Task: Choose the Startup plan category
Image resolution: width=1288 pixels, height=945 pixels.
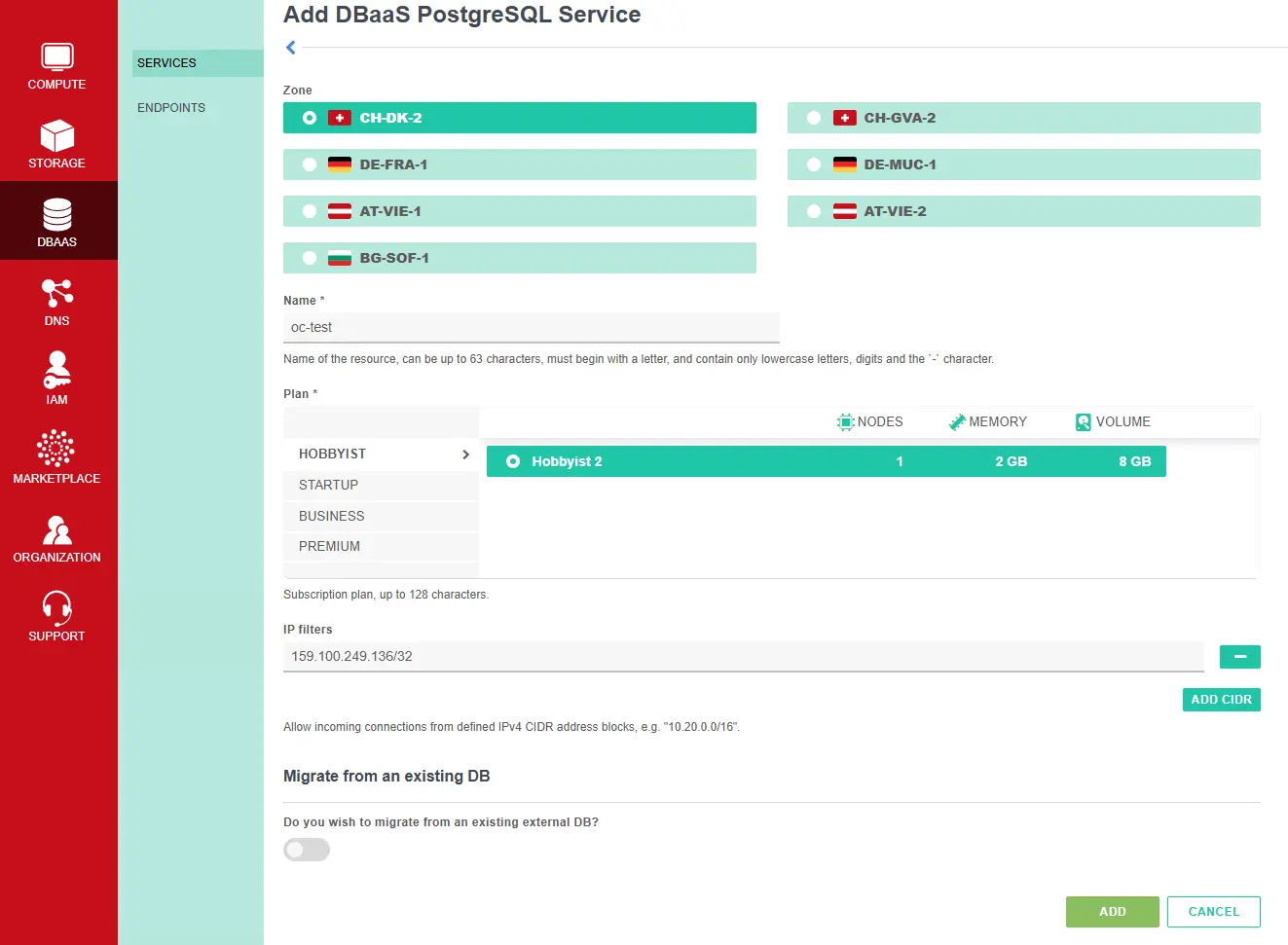Action: click(x=381, y=485)
